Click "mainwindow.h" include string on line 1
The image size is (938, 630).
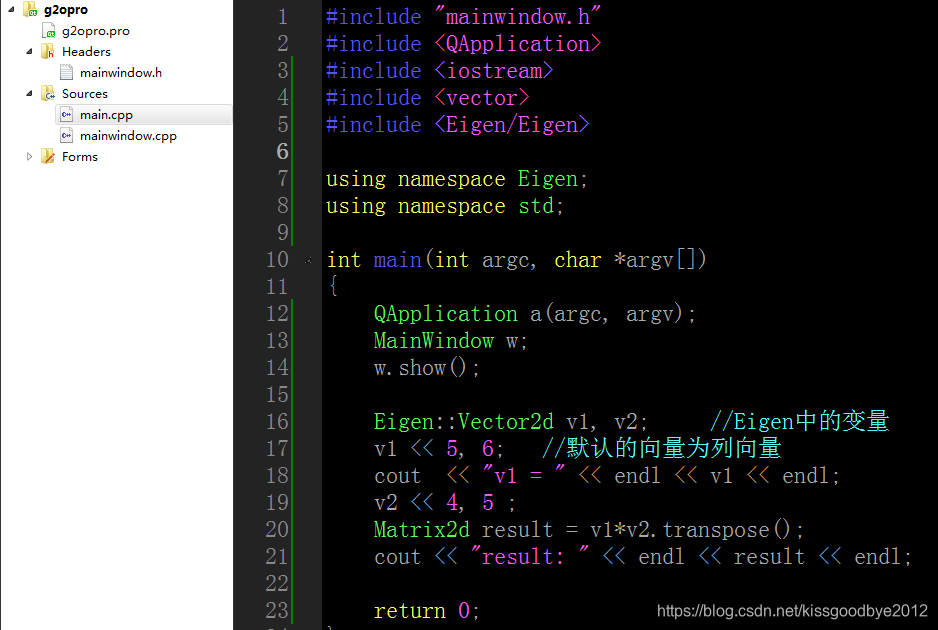[x=517, y=16]
